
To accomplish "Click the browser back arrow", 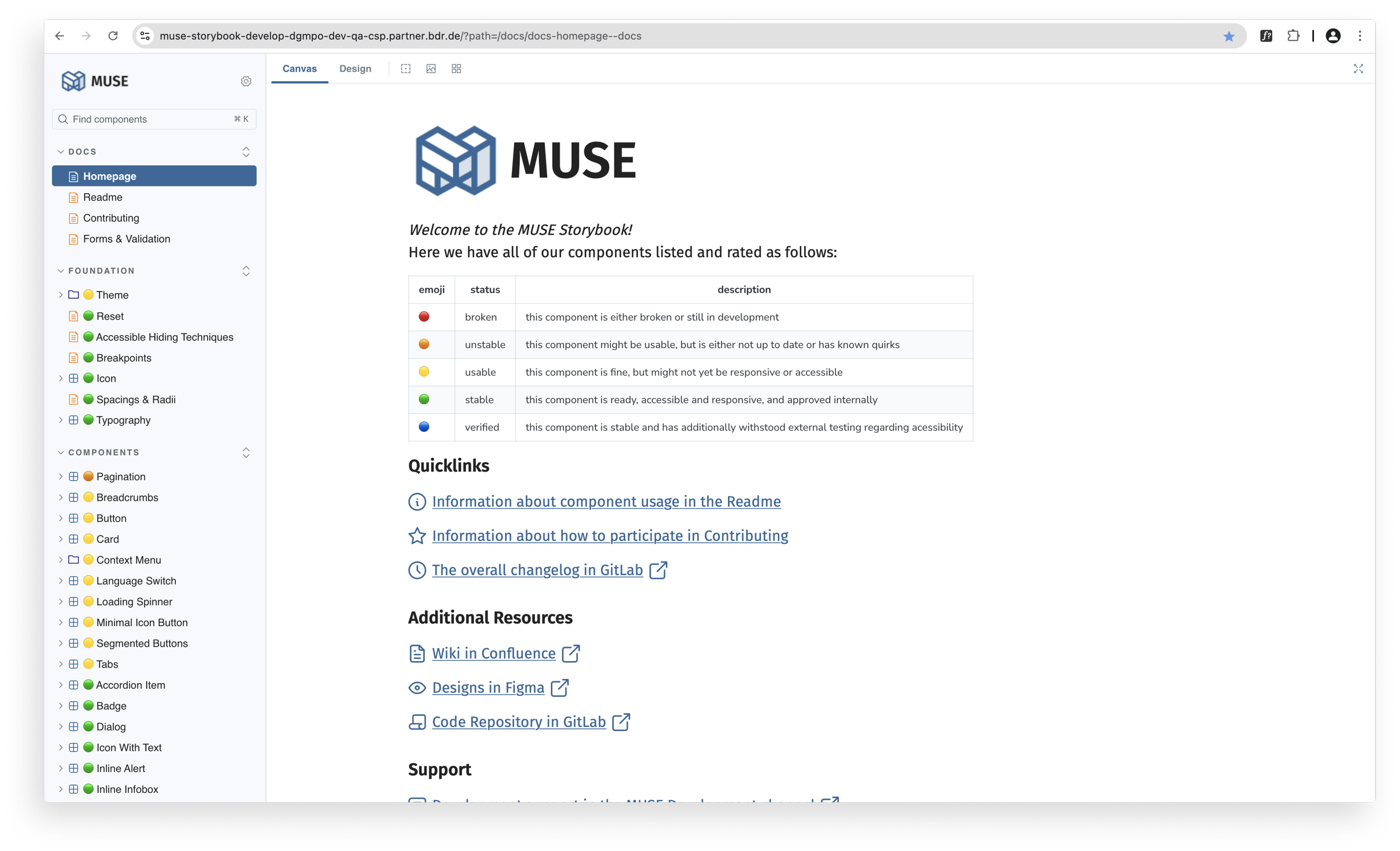I will click(x=60, y=36).
